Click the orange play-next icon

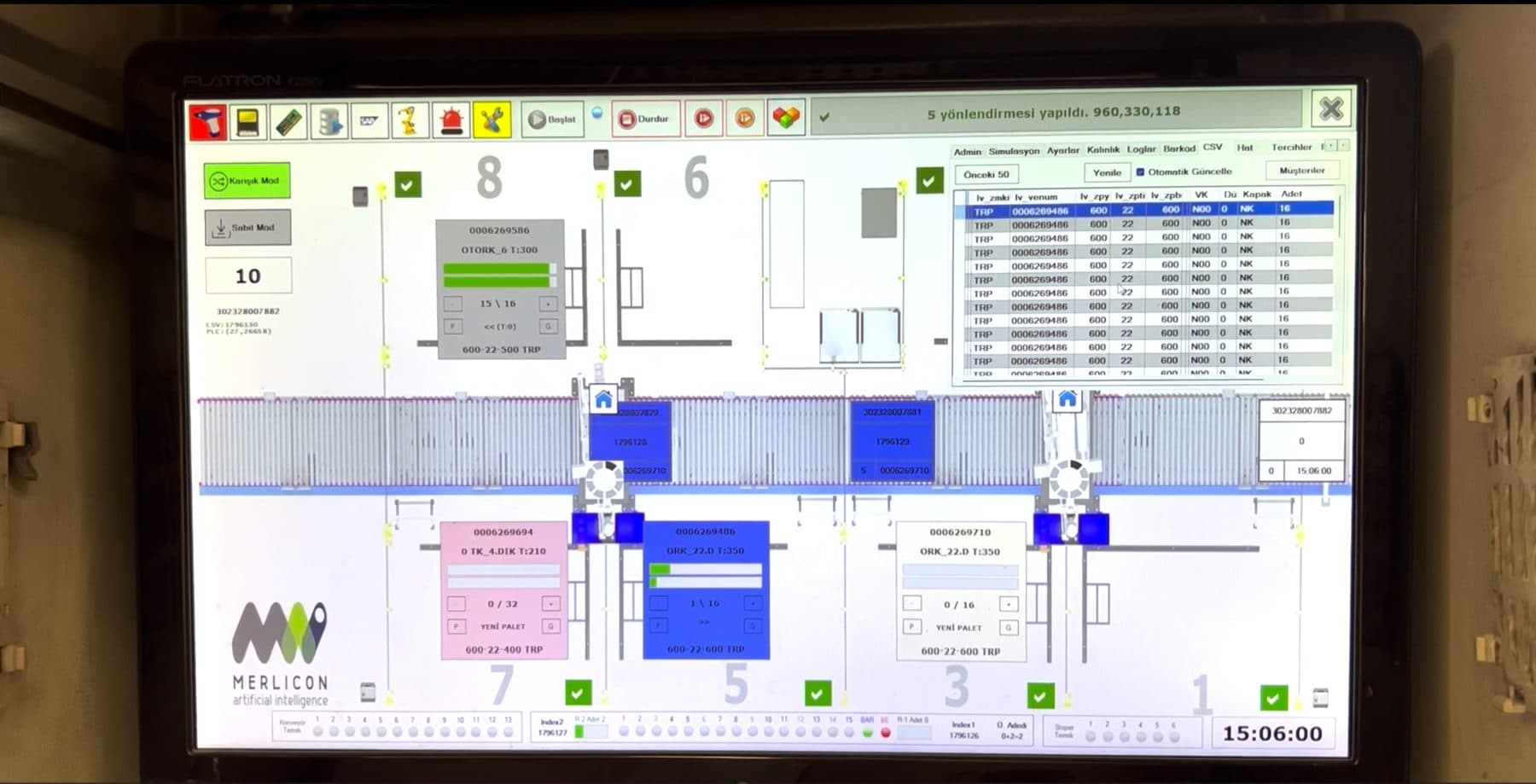coord(744,119)
